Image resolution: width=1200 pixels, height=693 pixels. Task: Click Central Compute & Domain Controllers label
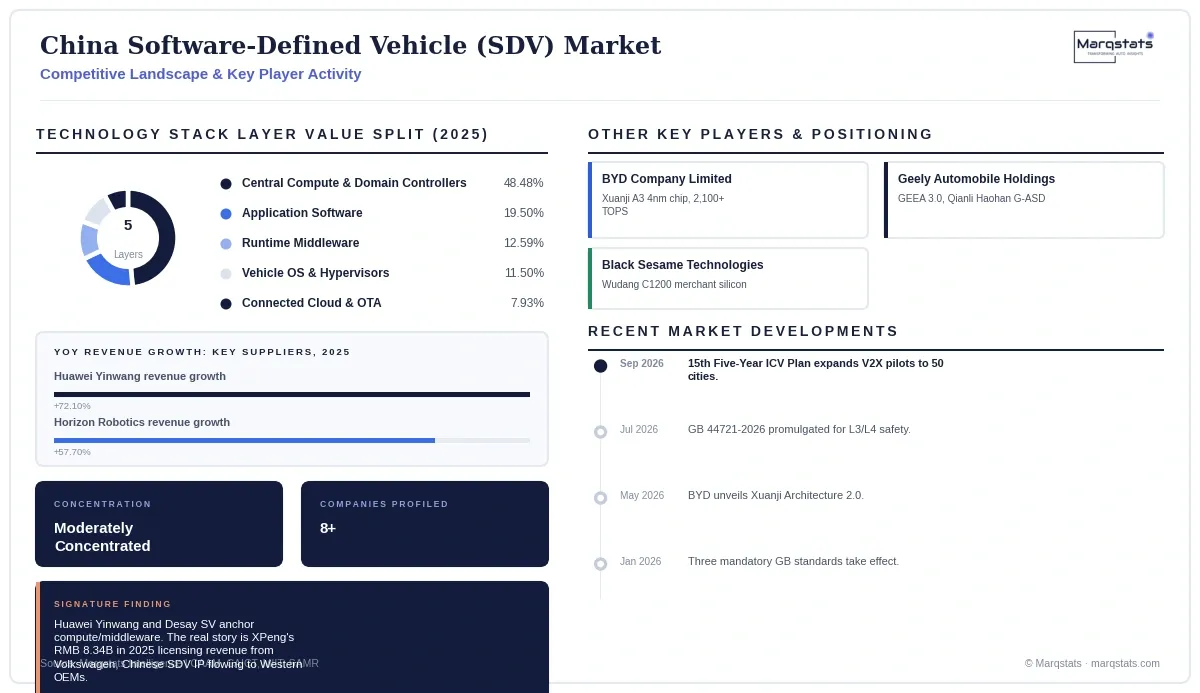[x=354, y=183]
